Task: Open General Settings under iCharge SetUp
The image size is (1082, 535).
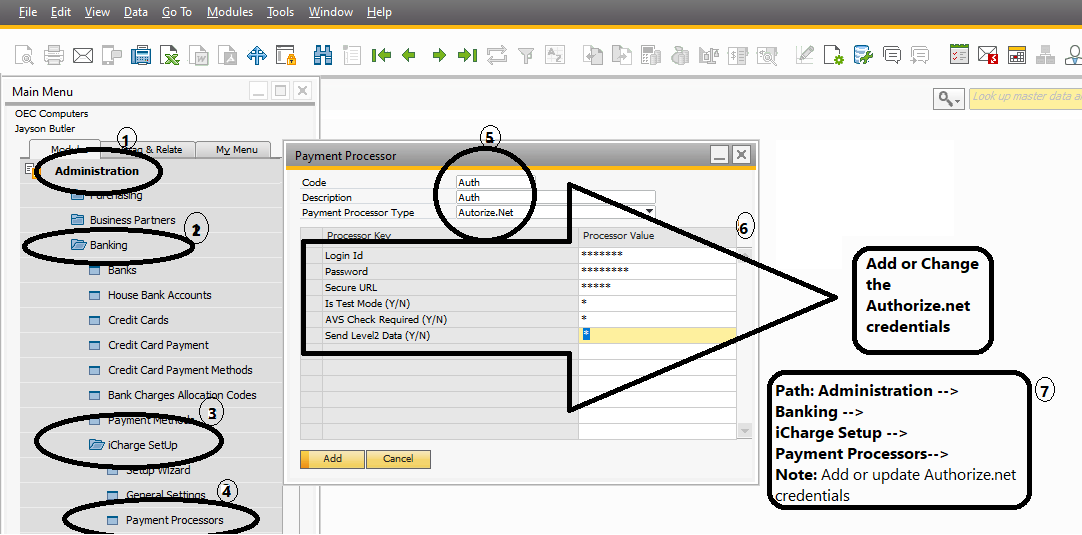Action: 166,495
